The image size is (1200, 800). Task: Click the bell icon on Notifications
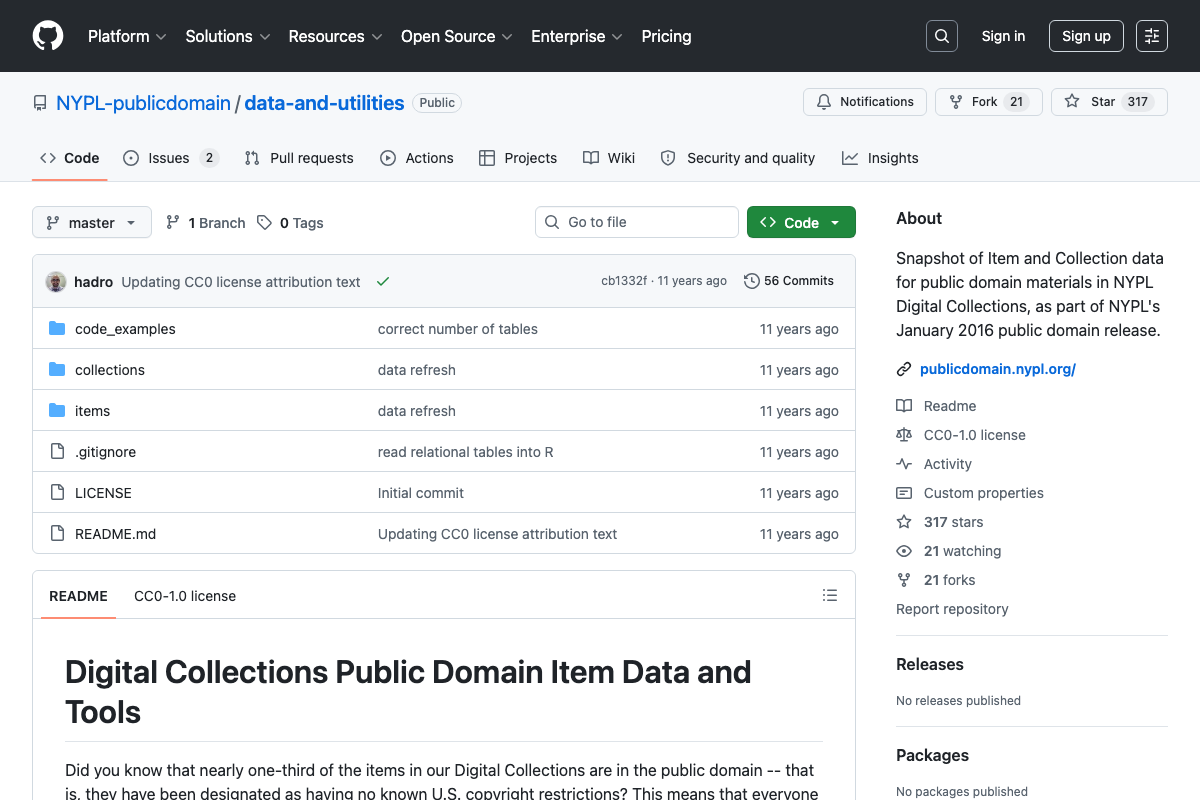824,102
